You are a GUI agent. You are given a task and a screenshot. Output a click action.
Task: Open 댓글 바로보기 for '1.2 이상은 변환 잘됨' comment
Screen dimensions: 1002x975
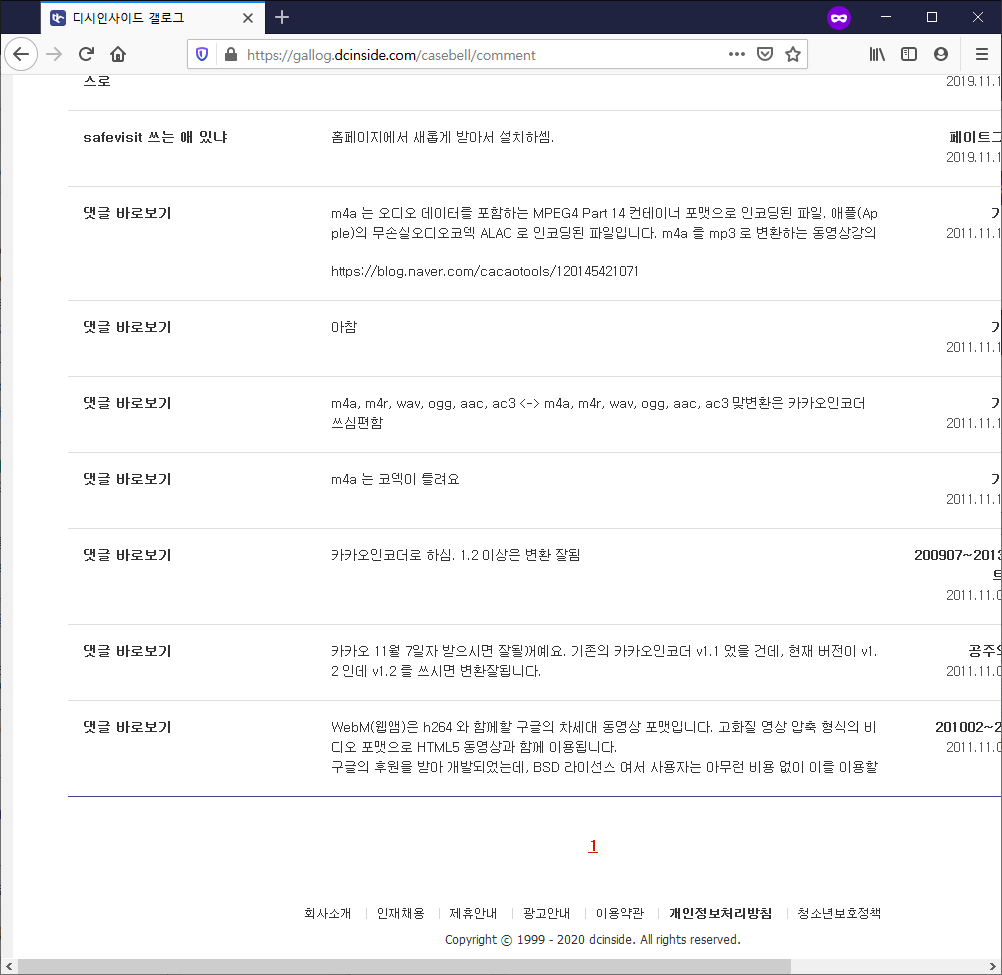[x=127, y=555]
